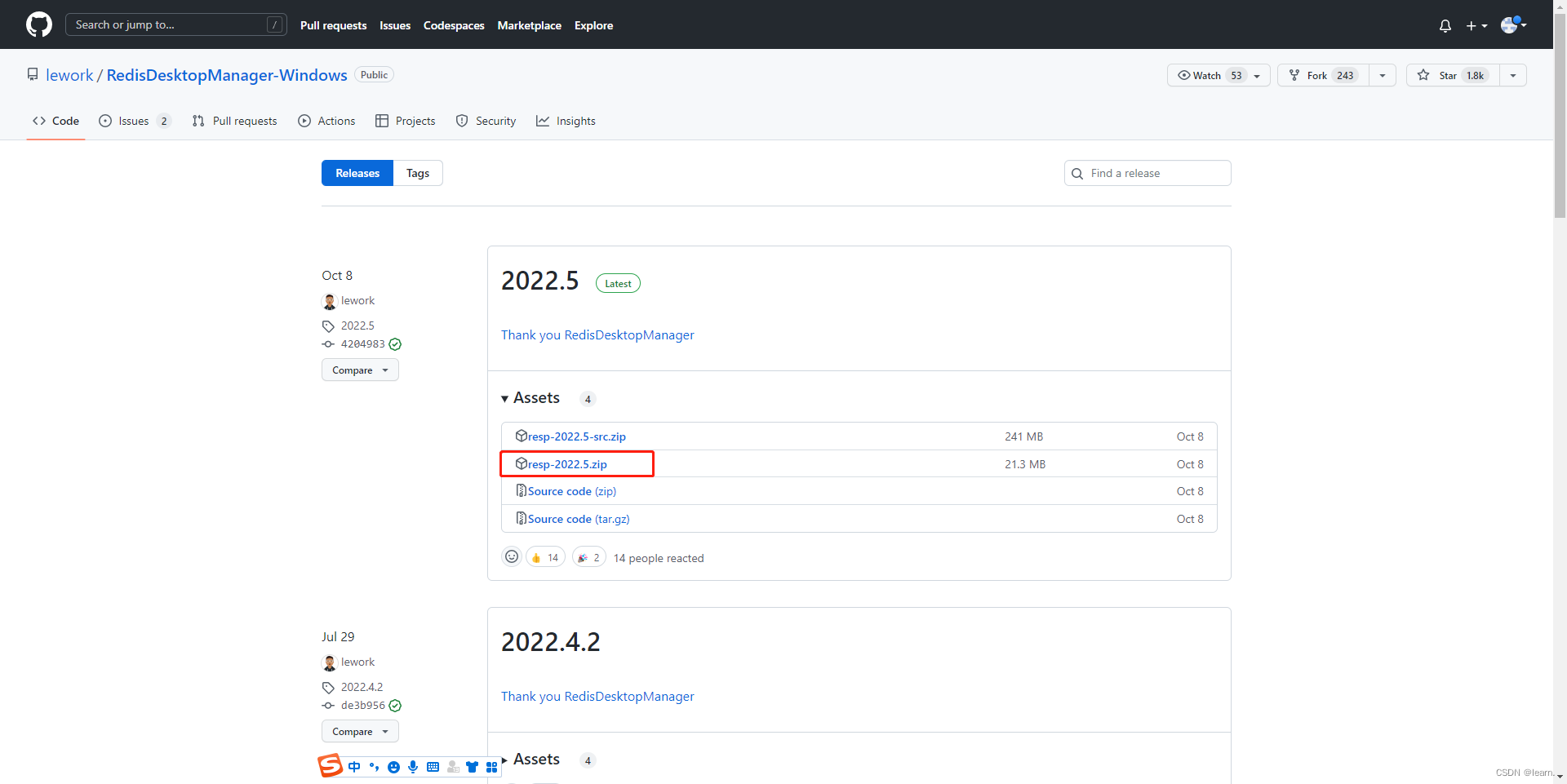This screenshot has height=784, width=1567.
Task: Open the Compare dropdown for release 2022.5
Action: (x=360, y=370)
